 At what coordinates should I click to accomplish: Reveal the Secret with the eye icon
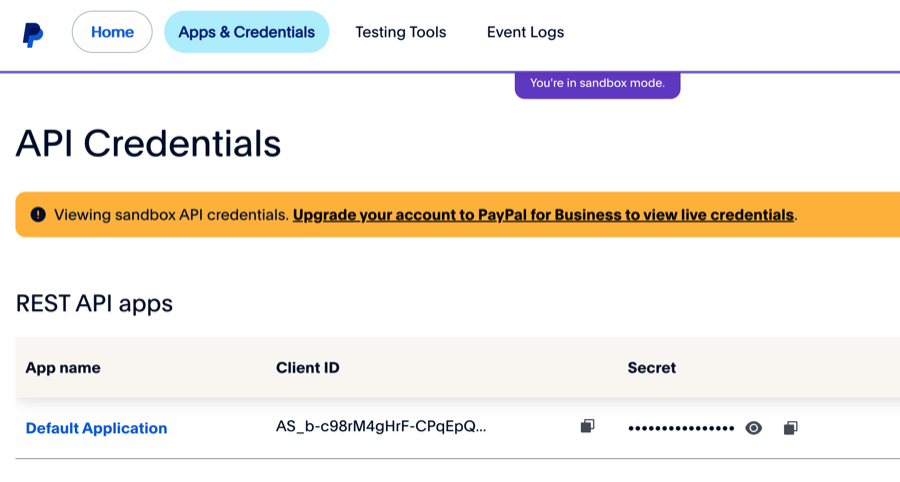coord(754,428)
